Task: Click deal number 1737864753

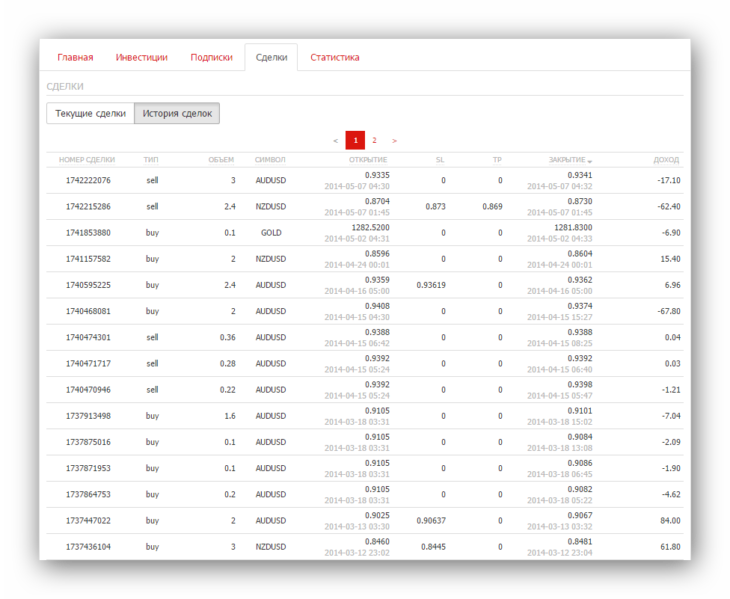Action: 88,494
